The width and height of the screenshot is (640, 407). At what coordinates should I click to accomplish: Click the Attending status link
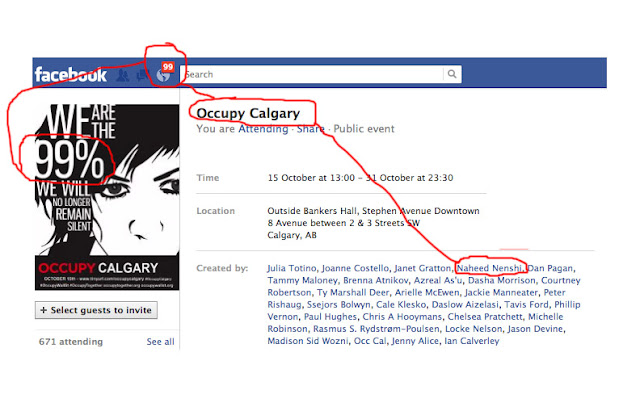(x=263, y=129)
